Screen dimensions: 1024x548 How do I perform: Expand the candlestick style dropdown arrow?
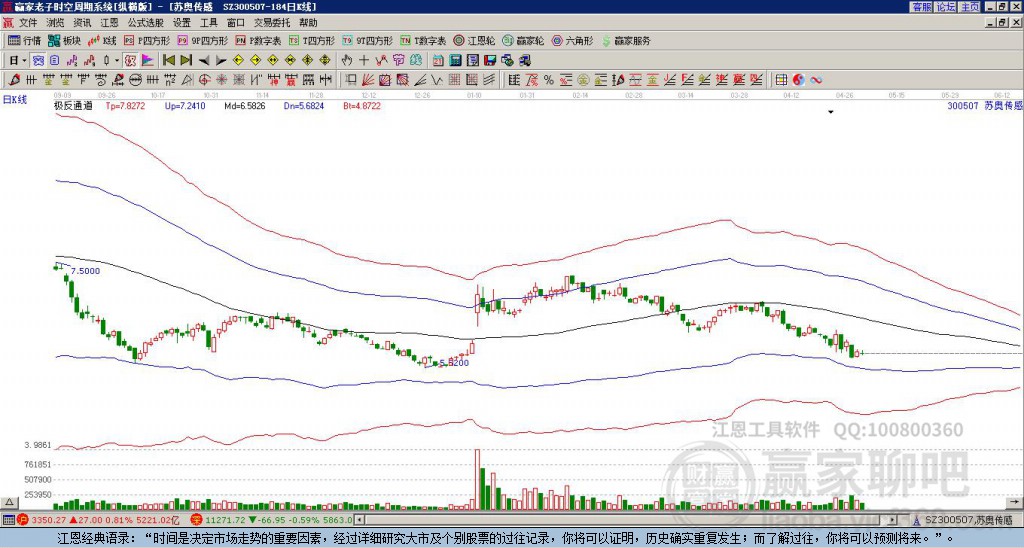click(117, 61)
